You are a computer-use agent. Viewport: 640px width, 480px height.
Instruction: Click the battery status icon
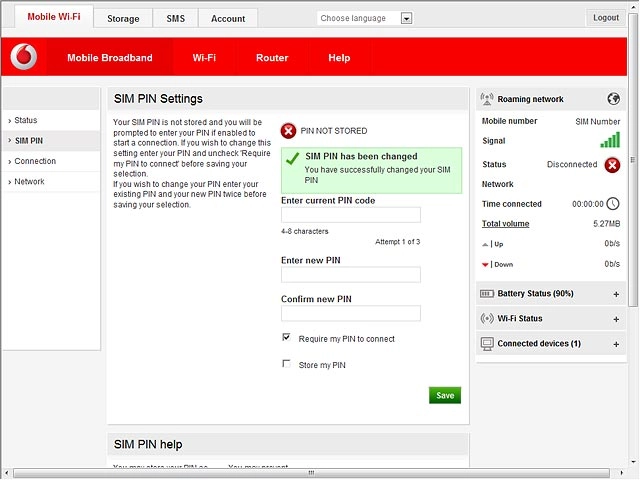pyautogui.click(x=487, y=294)
